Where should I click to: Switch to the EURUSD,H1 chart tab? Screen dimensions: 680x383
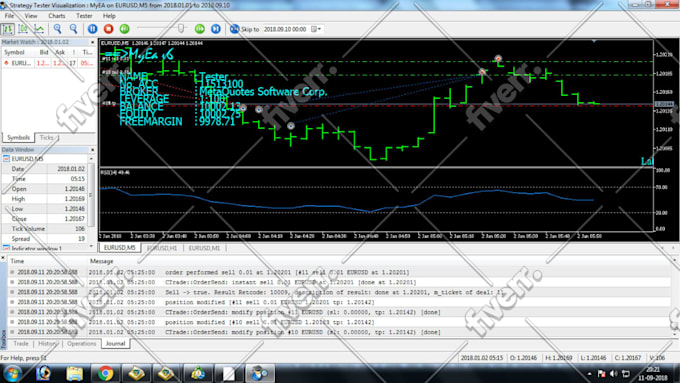pyautogui.click(x=162, y=248)
